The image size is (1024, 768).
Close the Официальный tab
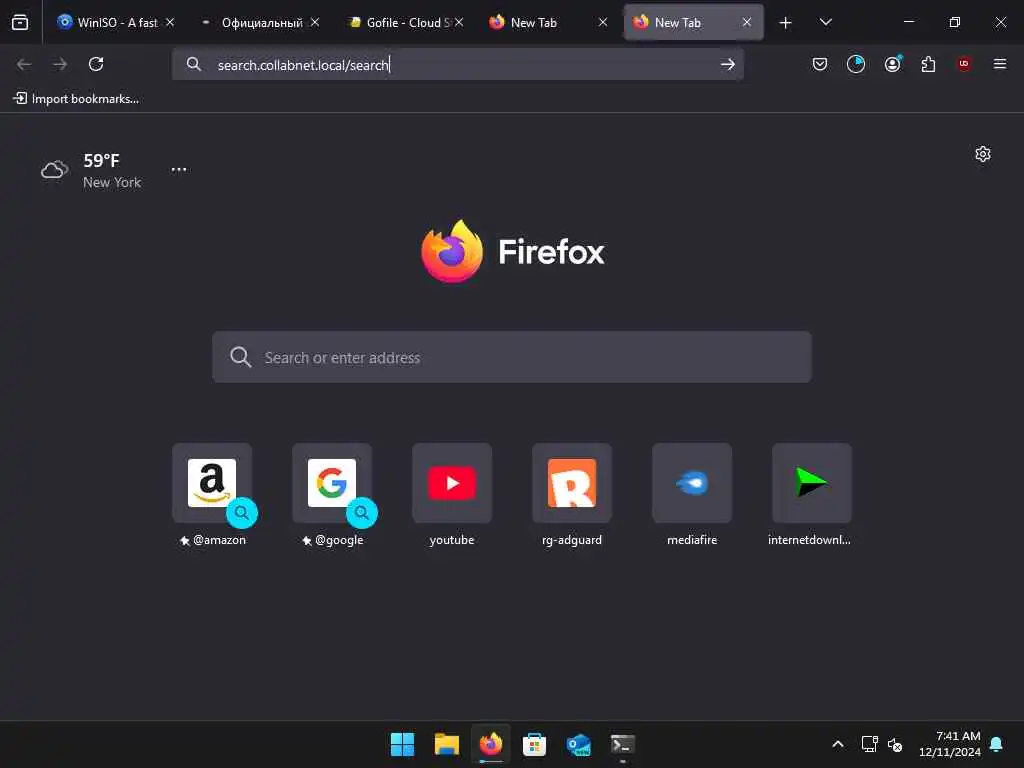315,22
